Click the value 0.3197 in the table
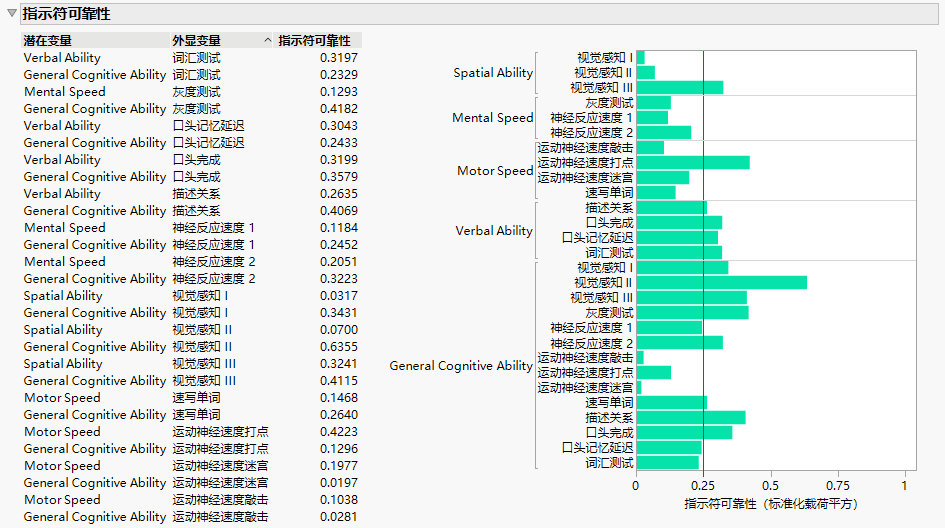 click(x=339, y=58)
